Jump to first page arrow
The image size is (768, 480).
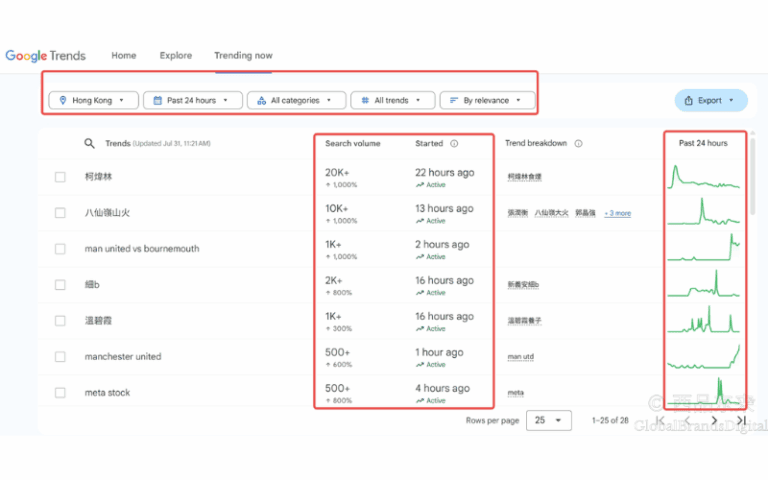660,420
